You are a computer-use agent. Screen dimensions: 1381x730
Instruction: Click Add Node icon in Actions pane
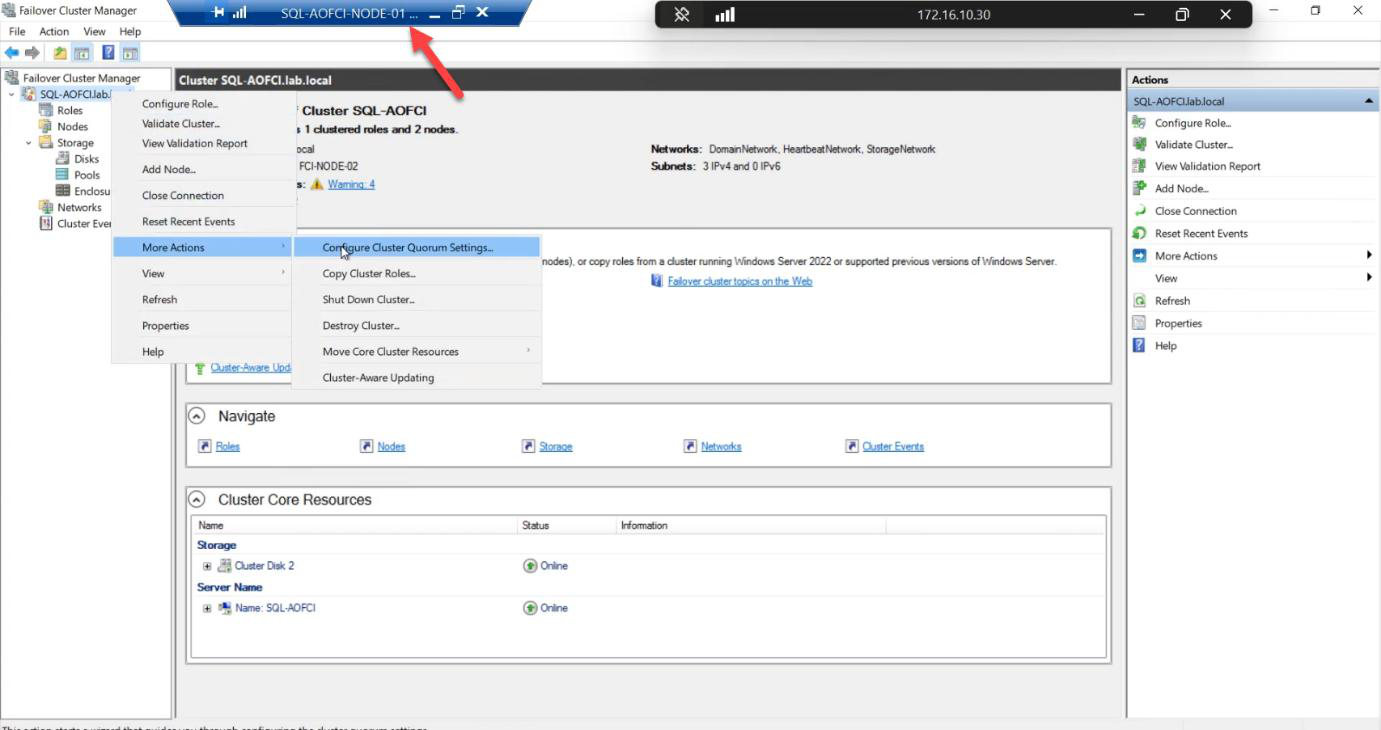coord(1139,188)
